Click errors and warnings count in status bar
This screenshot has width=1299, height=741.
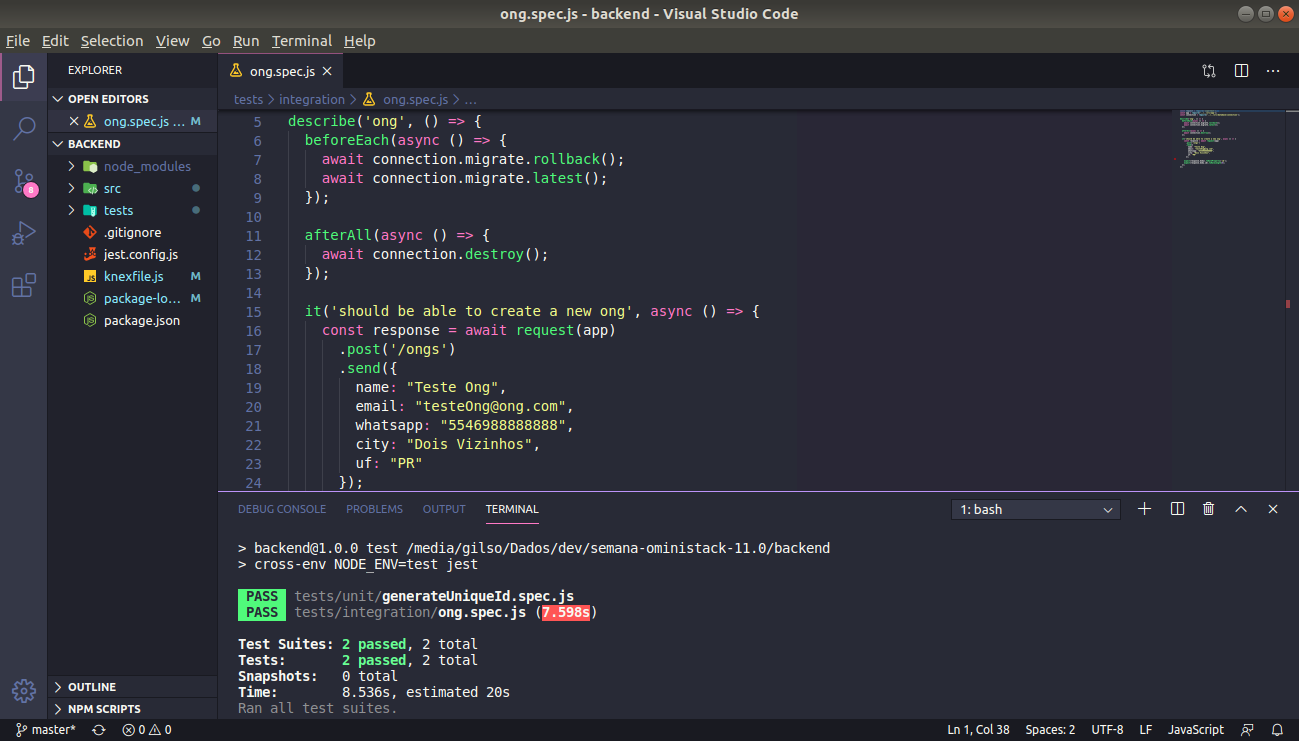147,730
